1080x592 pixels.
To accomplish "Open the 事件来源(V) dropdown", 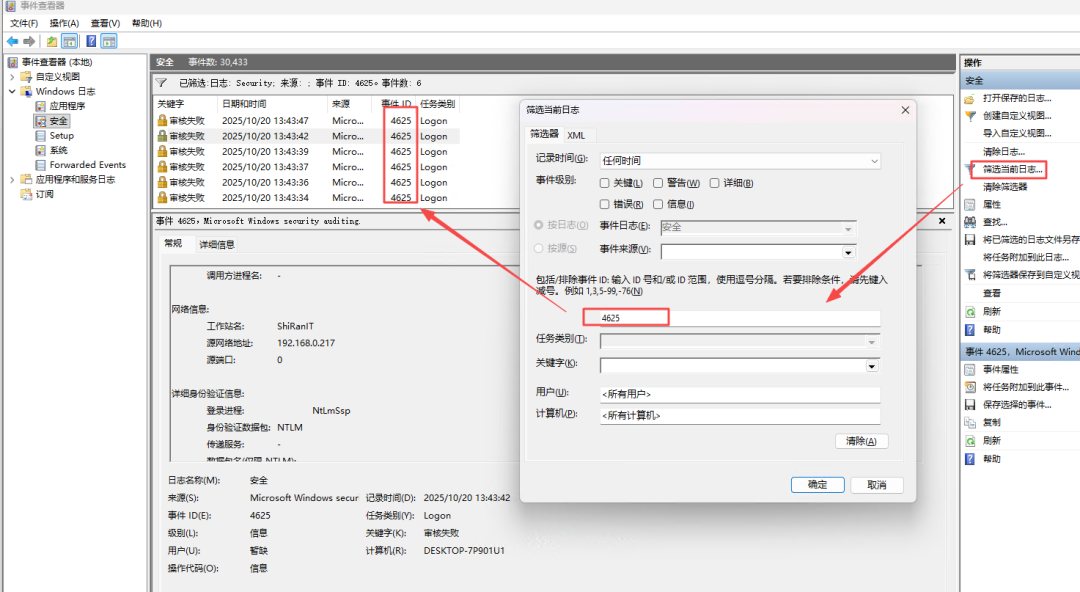I will tap(758, 252).
